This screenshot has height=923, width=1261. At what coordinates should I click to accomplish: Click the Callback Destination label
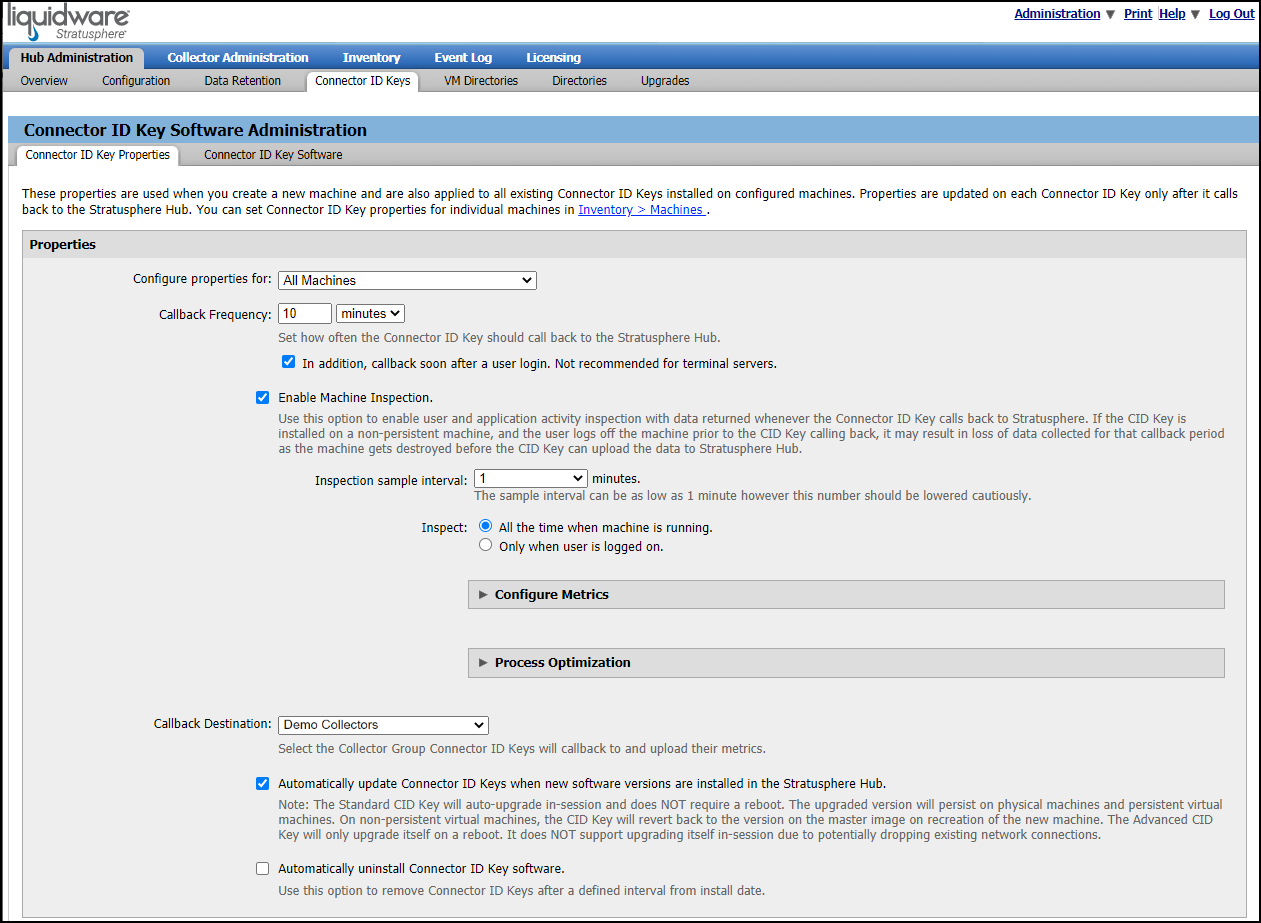coord(212,723)
